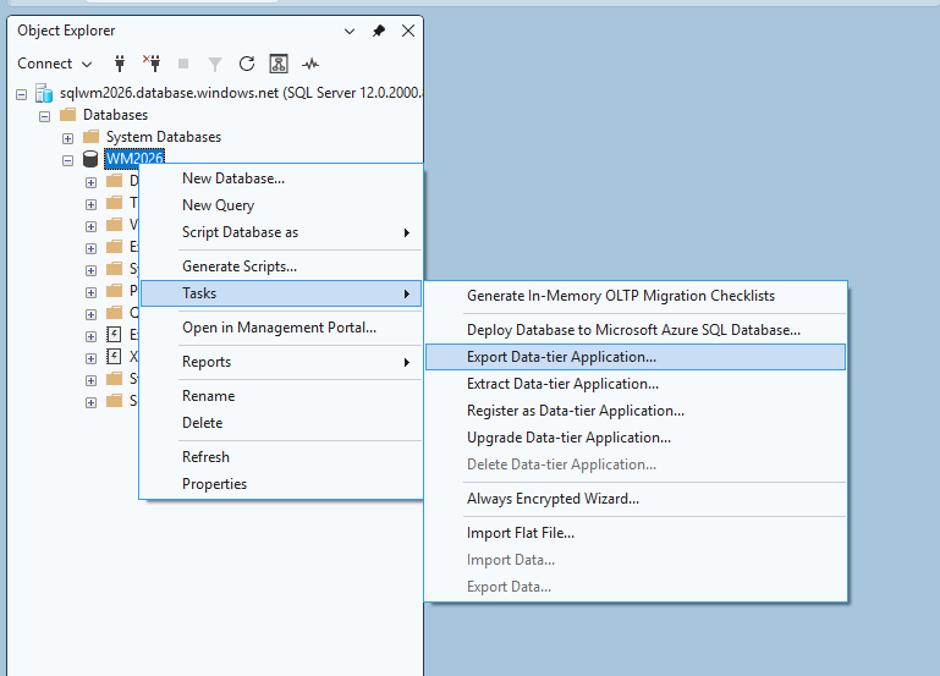Select the System Databases tree item
940x676 pixels.
coord(164,137)
